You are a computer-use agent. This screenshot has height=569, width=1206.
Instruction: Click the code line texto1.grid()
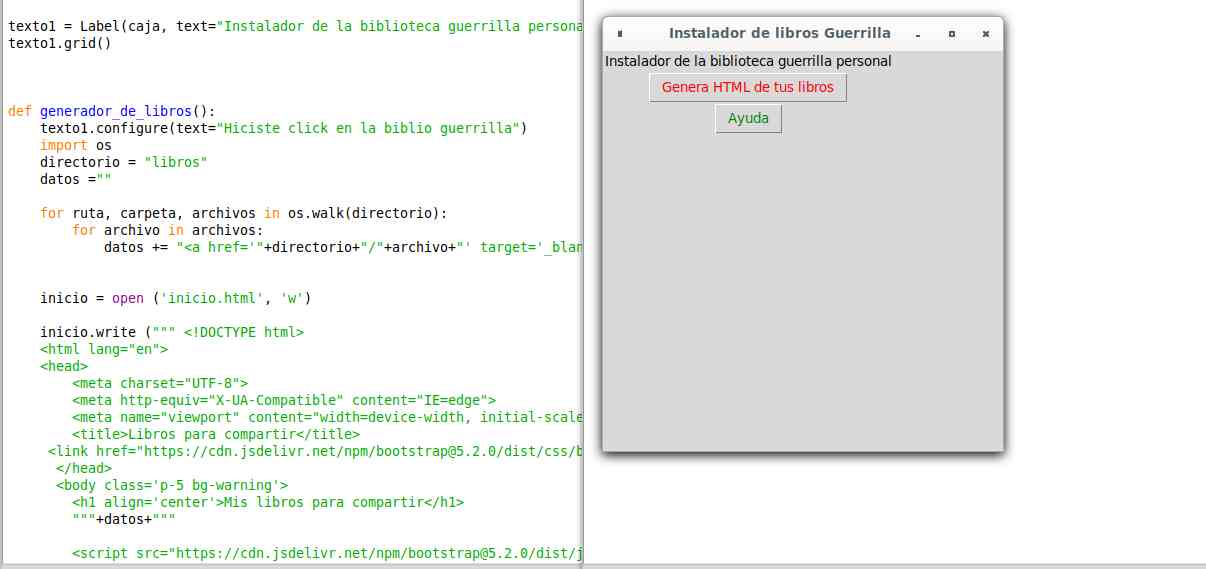[60, 43]
